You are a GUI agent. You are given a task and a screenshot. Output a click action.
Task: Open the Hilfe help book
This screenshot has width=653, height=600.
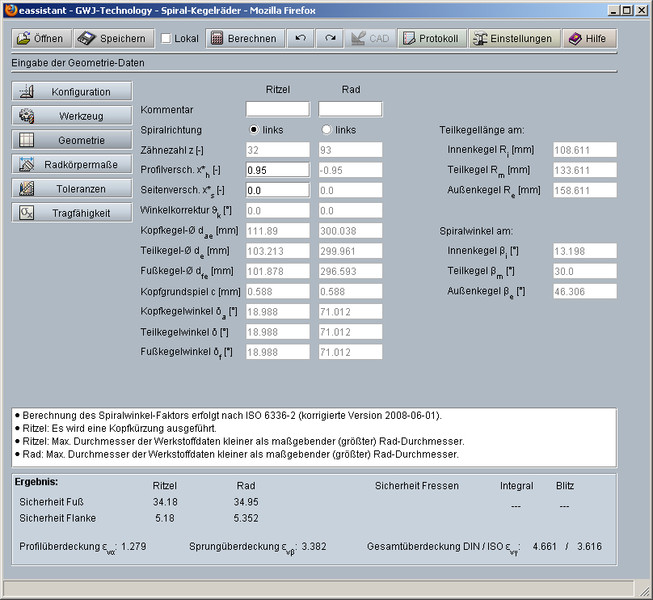(x=588, y=39)
